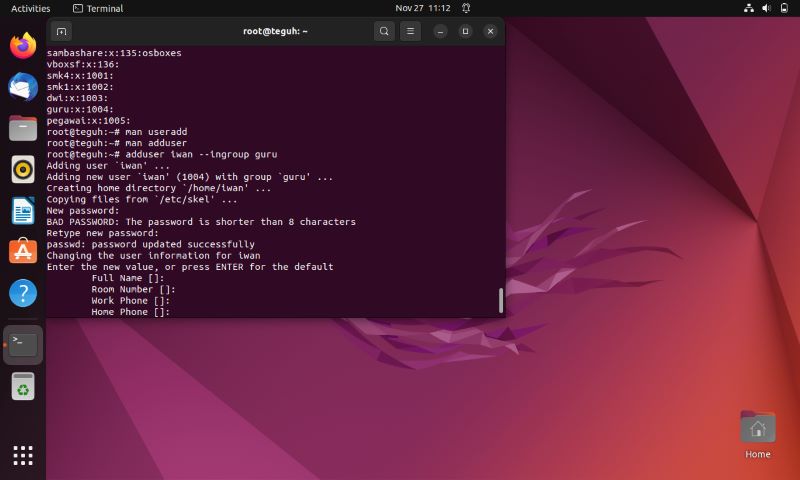This screenshot has width=800, height=480.
Task: Minimize the terminal window
Action: point(440,32)
